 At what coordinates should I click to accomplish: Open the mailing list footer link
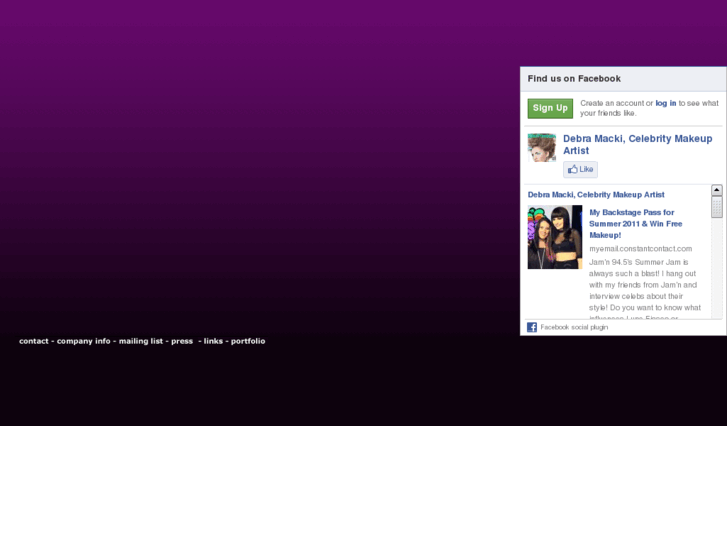tap(140, 341)
